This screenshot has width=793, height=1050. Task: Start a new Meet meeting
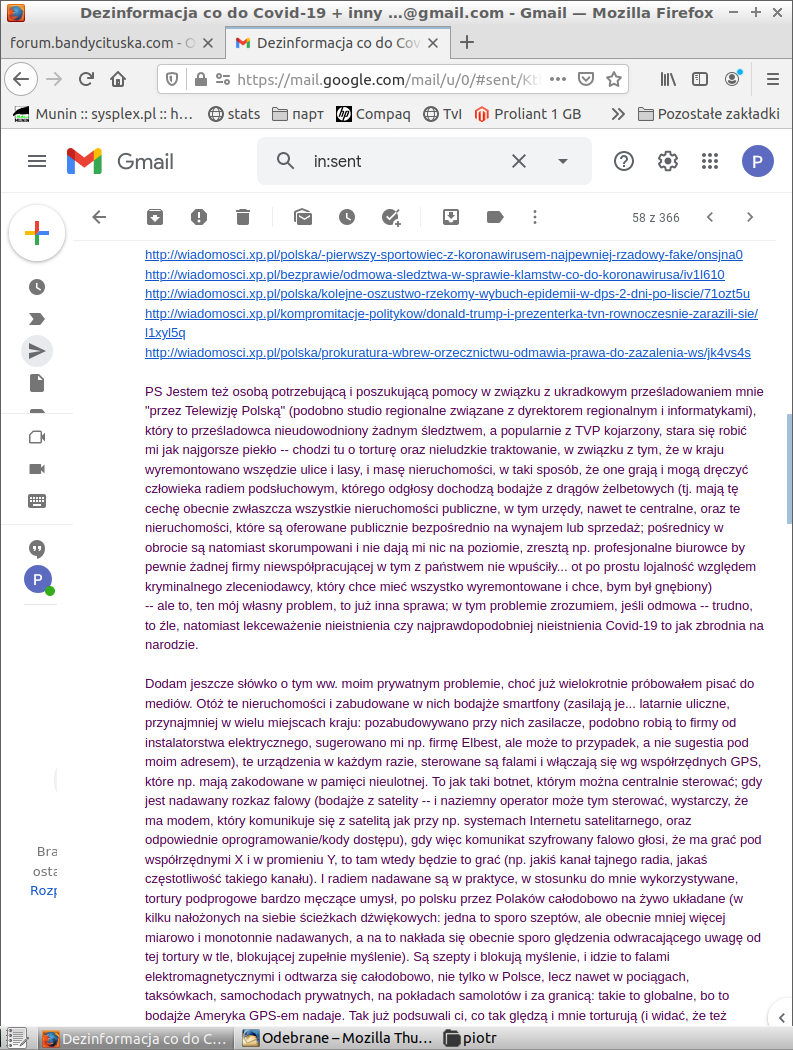37,437
